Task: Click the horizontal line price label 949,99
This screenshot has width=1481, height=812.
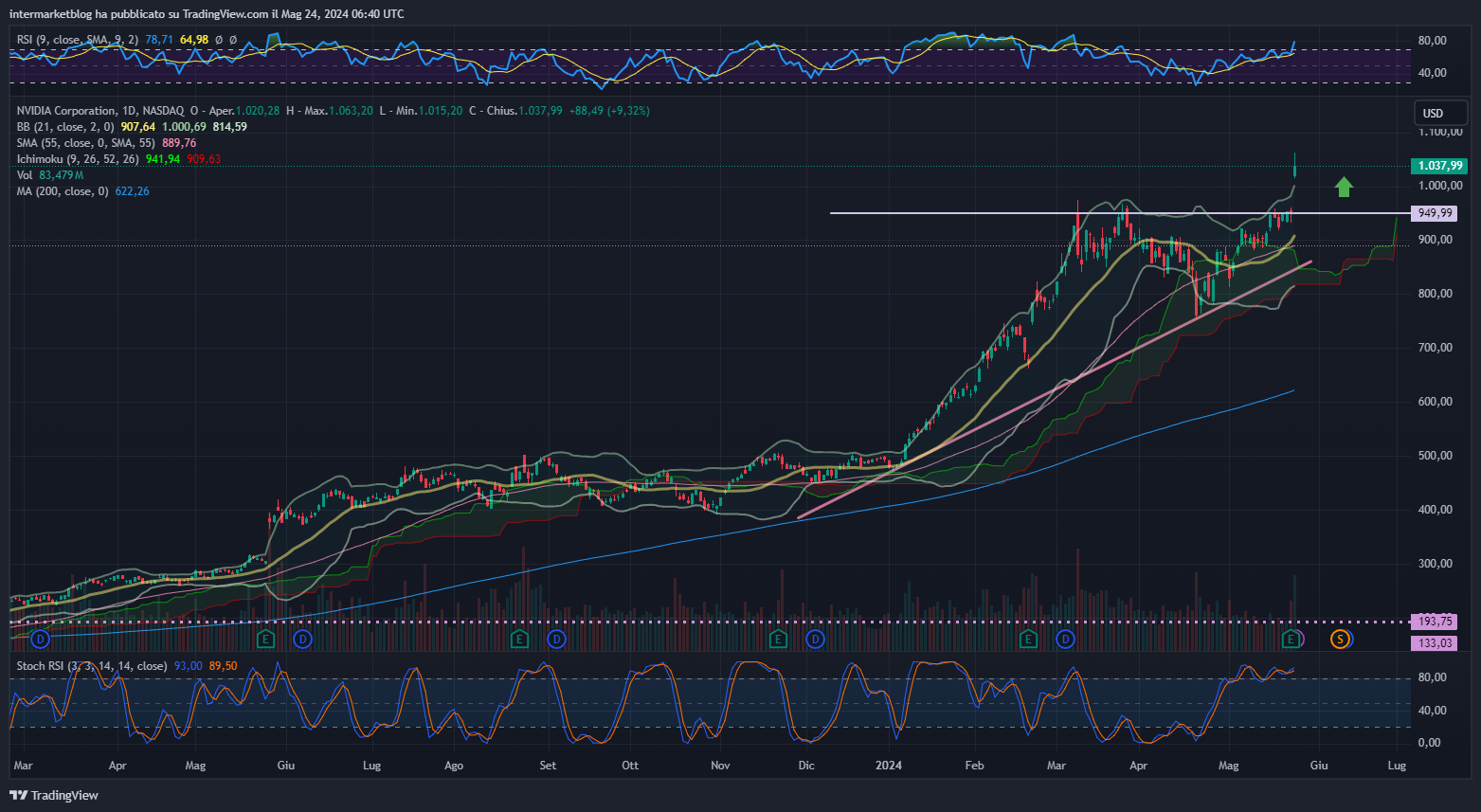Action: pyautogui.click(x=1436, y=213)
